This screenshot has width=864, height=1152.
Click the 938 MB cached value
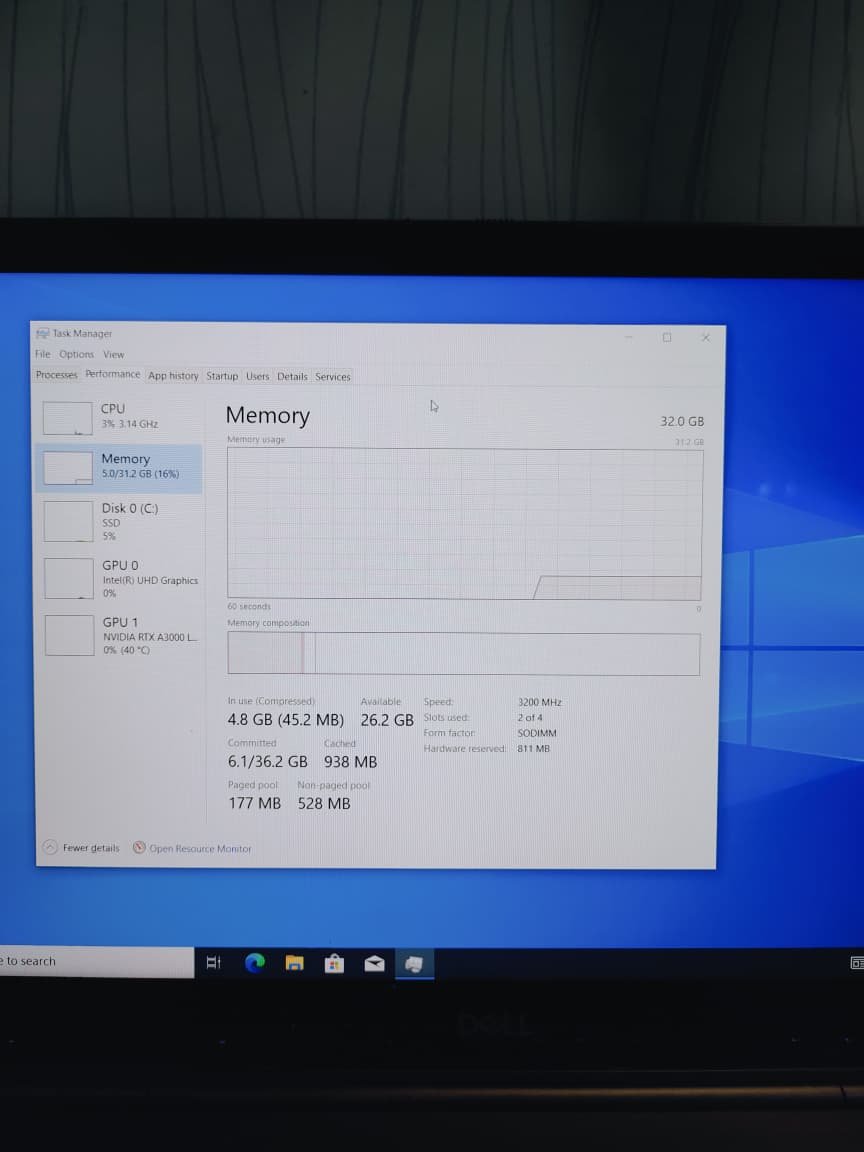point(350,762)
